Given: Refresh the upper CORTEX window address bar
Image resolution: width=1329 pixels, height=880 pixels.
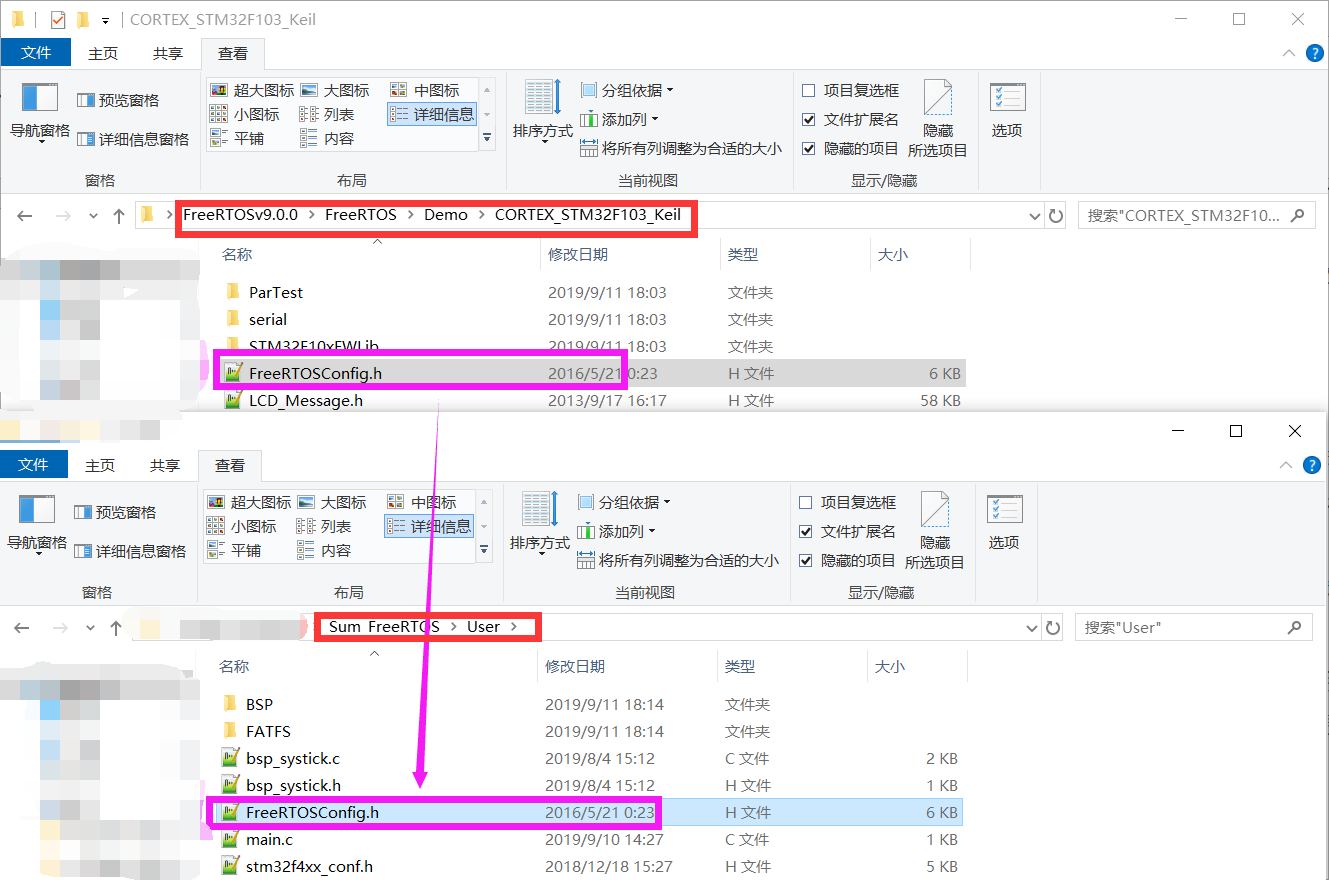Looking at the screenshot, I should [1056, 215].
